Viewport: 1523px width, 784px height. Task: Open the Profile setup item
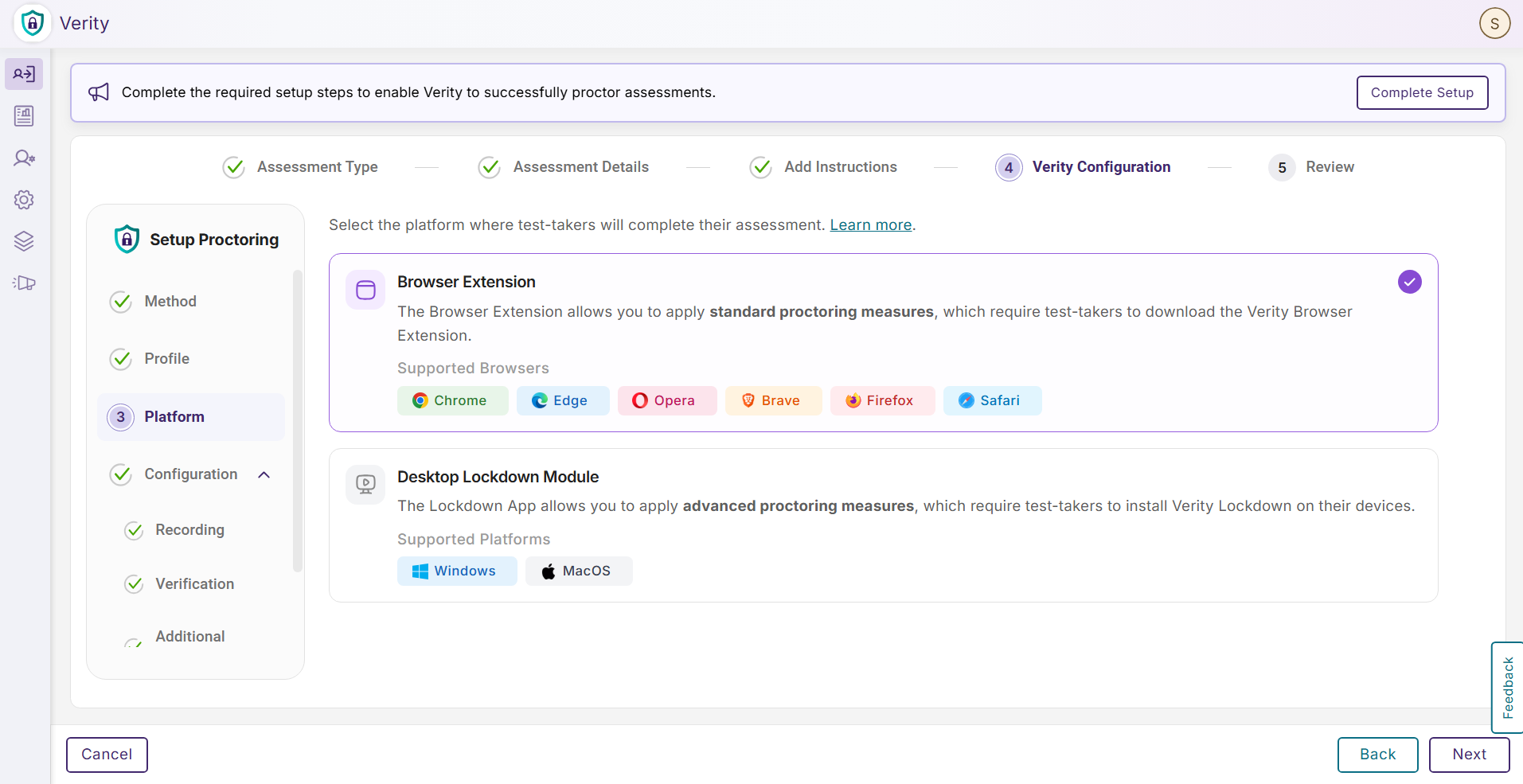tap(190, 359)
